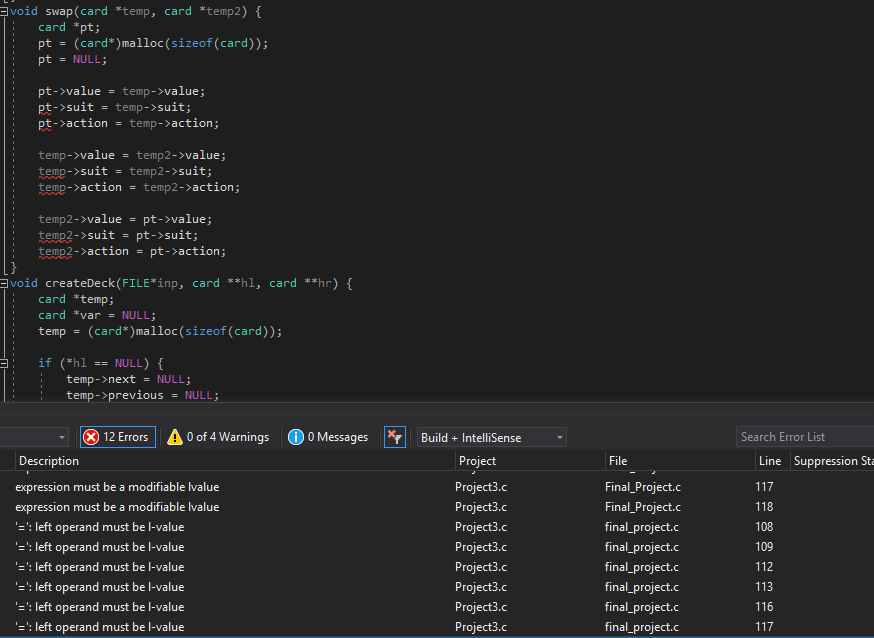Click the filter icon next to Messages
Screen dimensions: 874x638
click(x=395, y=437)
